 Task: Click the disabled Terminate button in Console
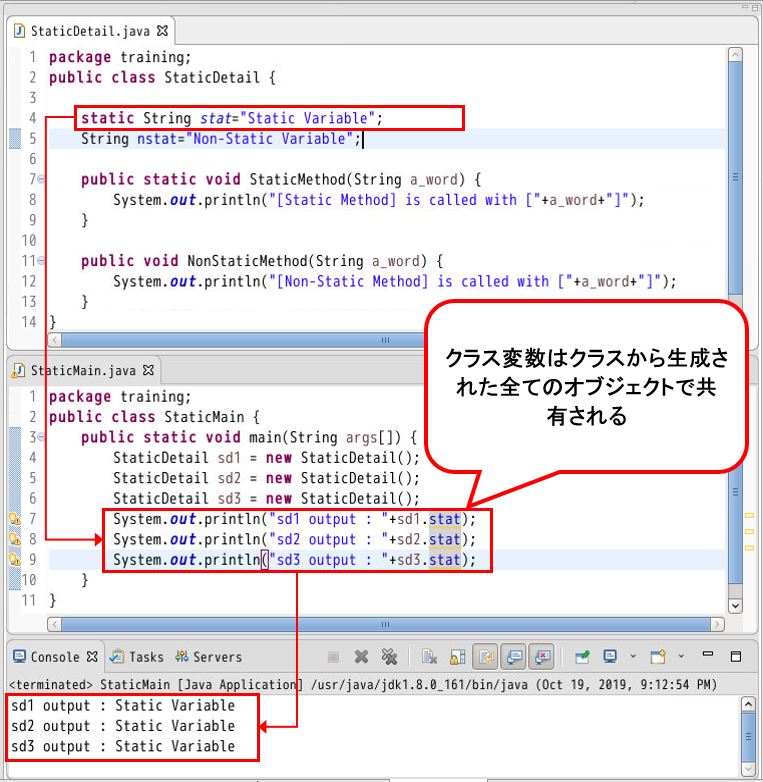click(333, 657)
